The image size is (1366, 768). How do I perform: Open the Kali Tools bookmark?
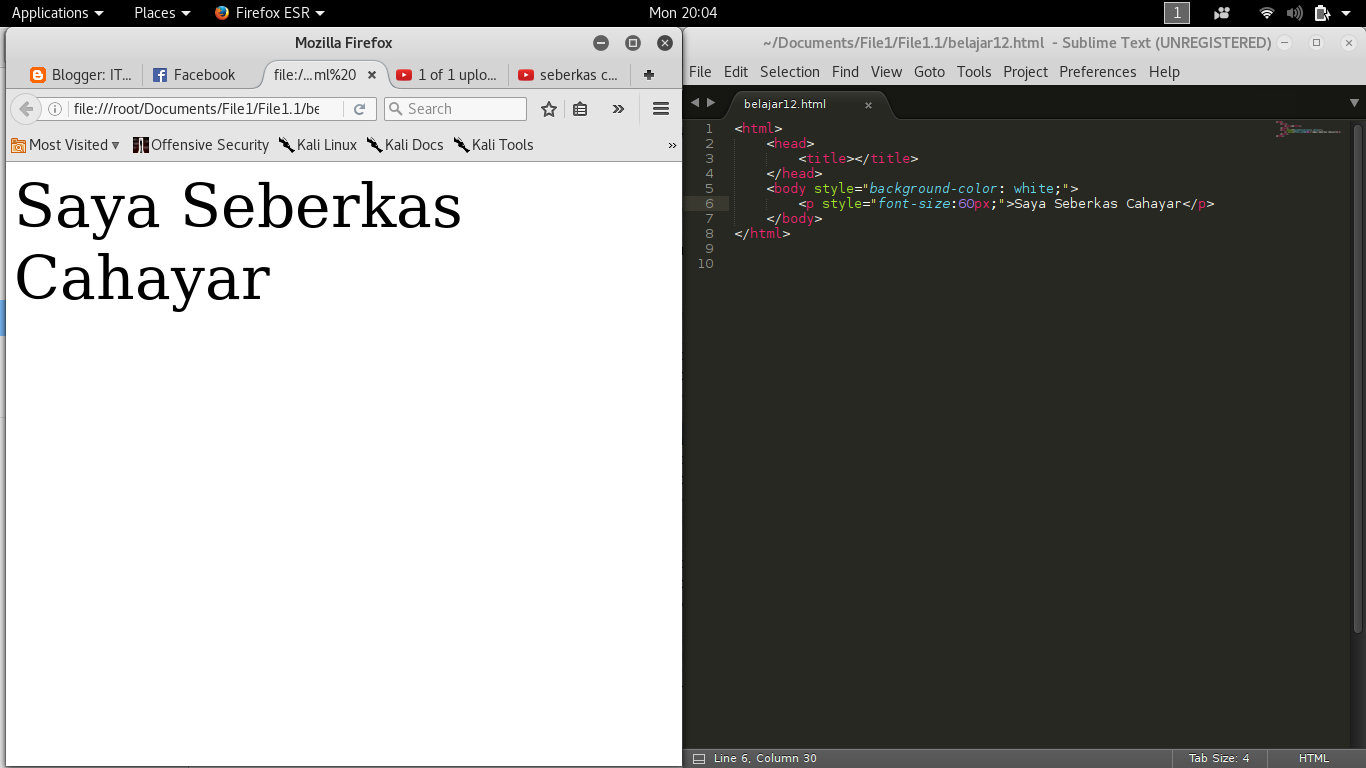pyautogui.click(x=493, y=145)
